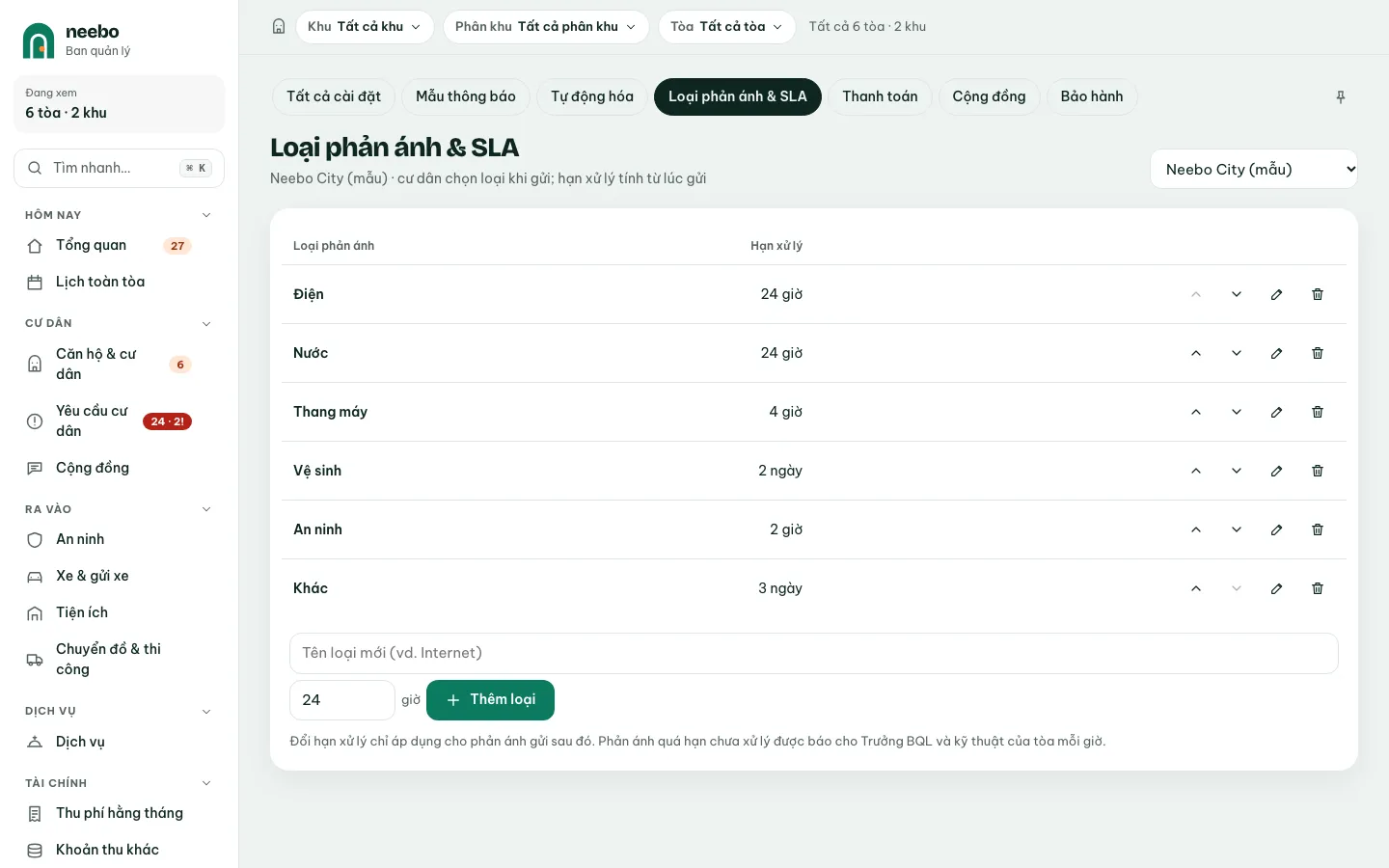Switch to the Tự động hóa tab

coord(592,96)
